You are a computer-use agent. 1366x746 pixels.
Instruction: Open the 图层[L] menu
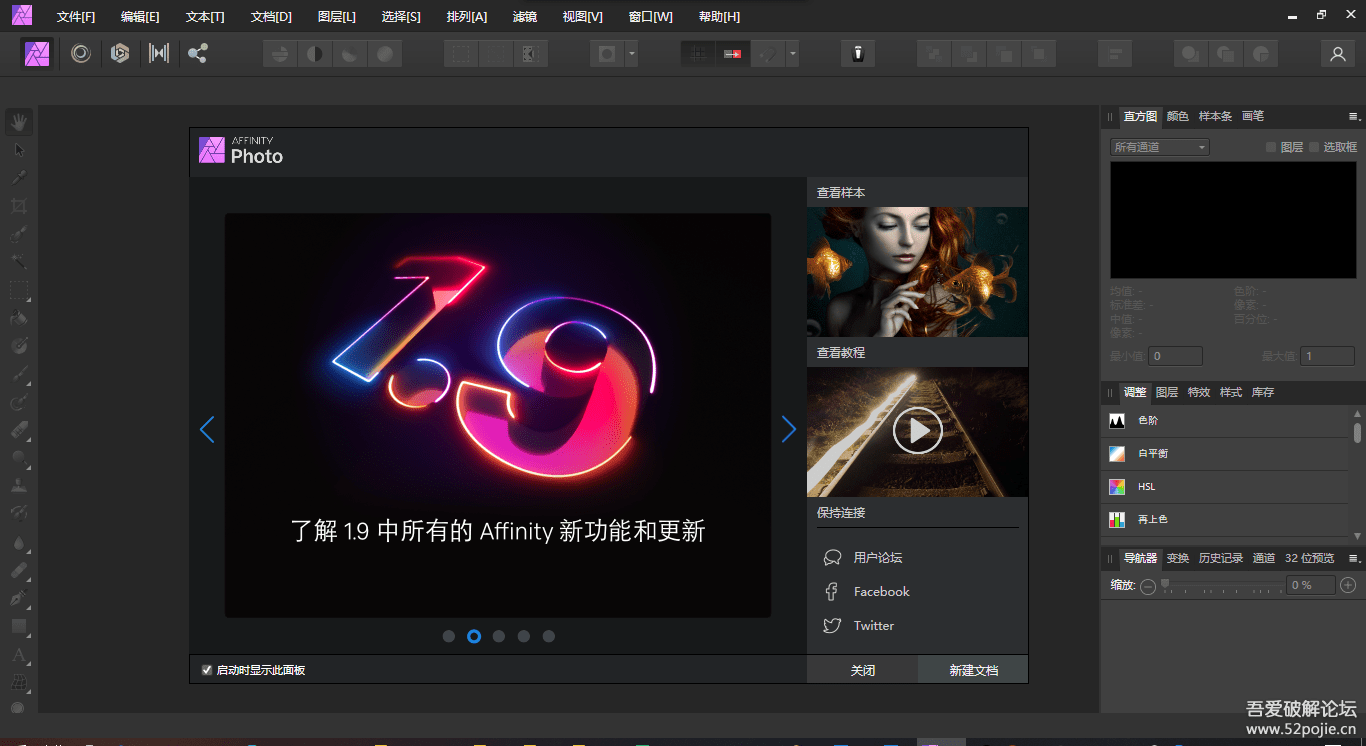click(336, 17)
